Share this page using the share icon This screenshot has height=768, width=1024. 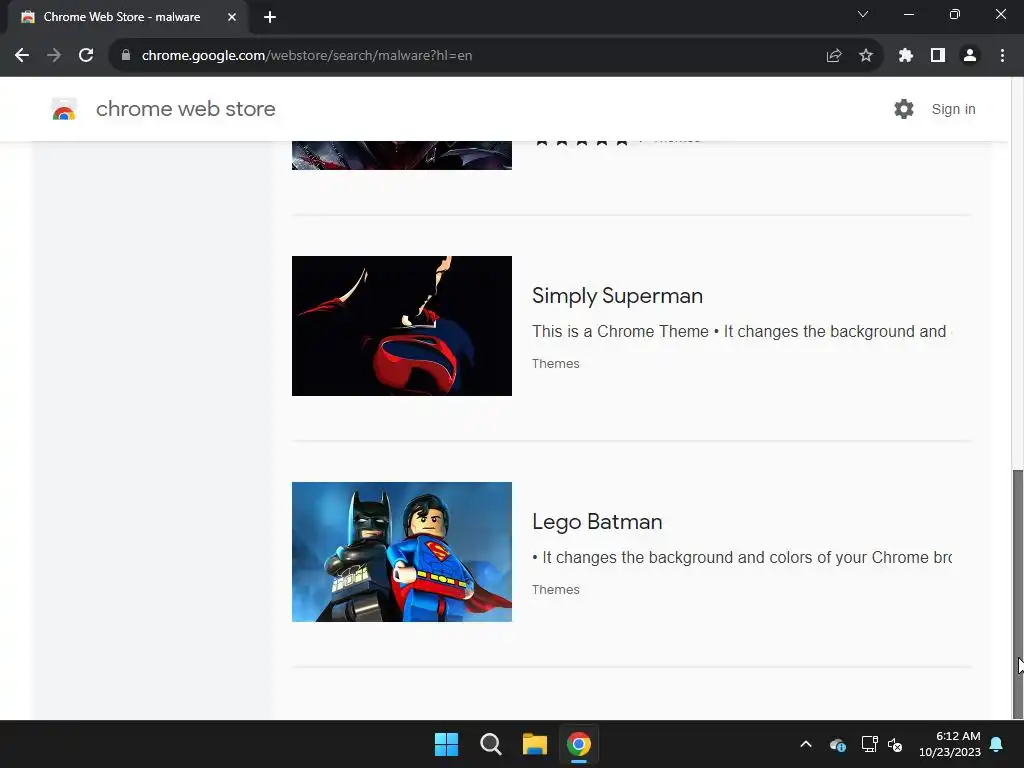834,56
